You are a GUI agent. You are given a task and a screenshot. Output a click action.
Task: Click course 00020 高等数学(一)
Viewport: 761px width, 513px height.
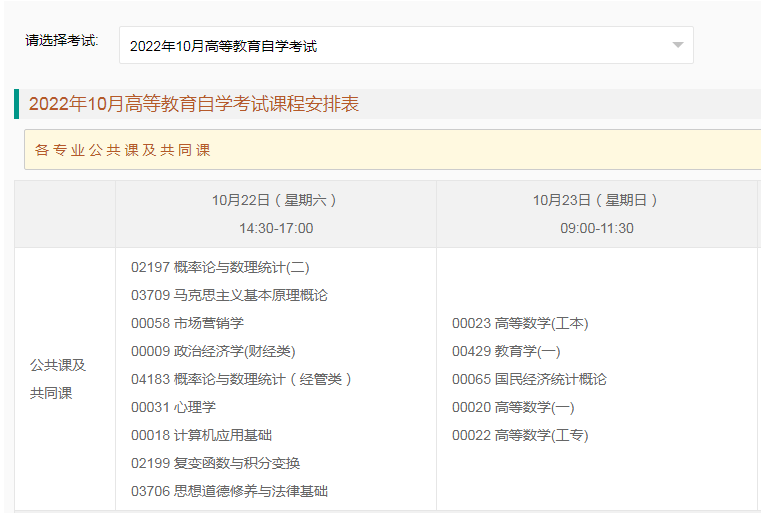(513, 407)
